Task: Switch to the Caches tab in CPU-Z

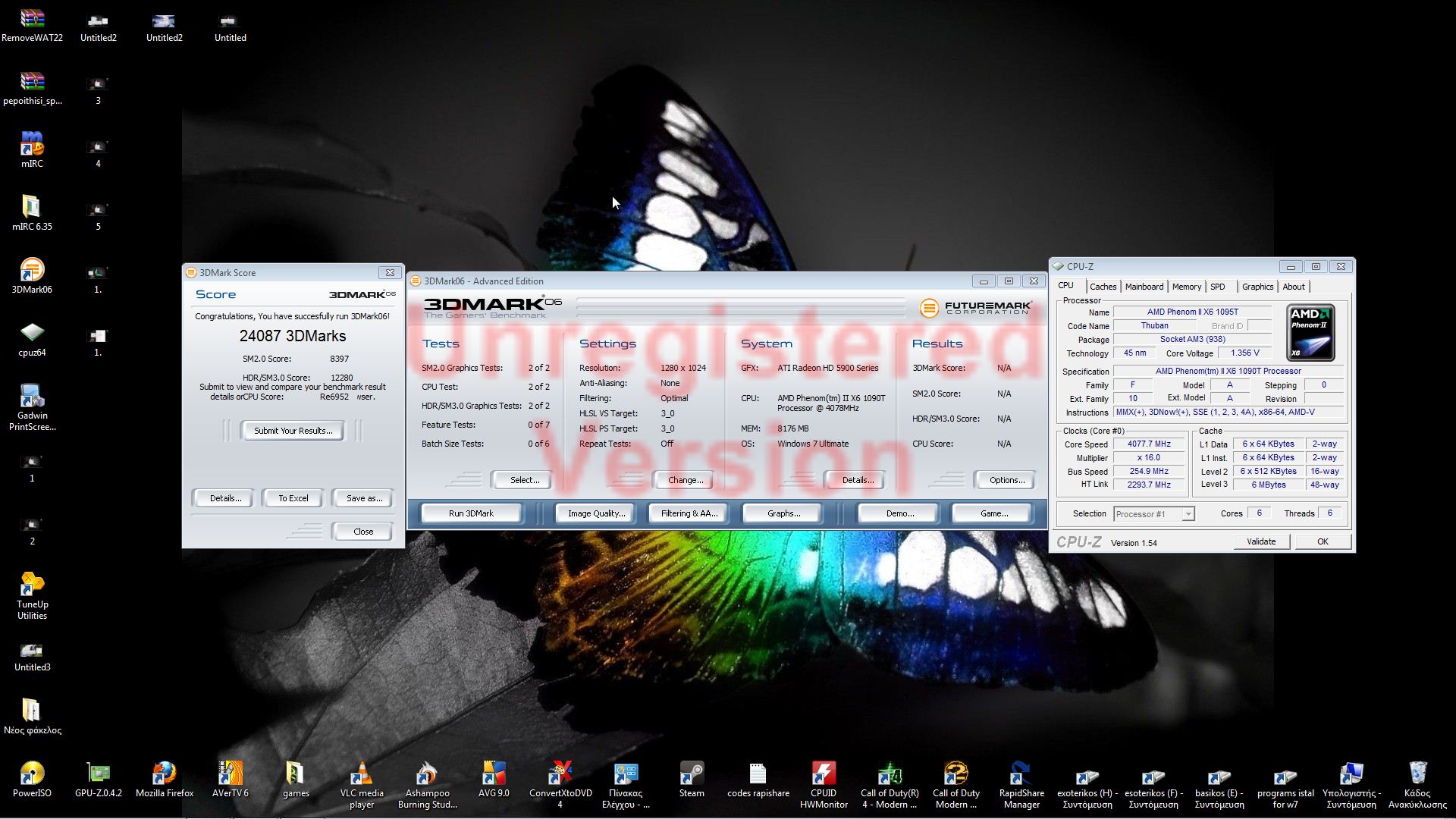Action: click(1103, 287)
